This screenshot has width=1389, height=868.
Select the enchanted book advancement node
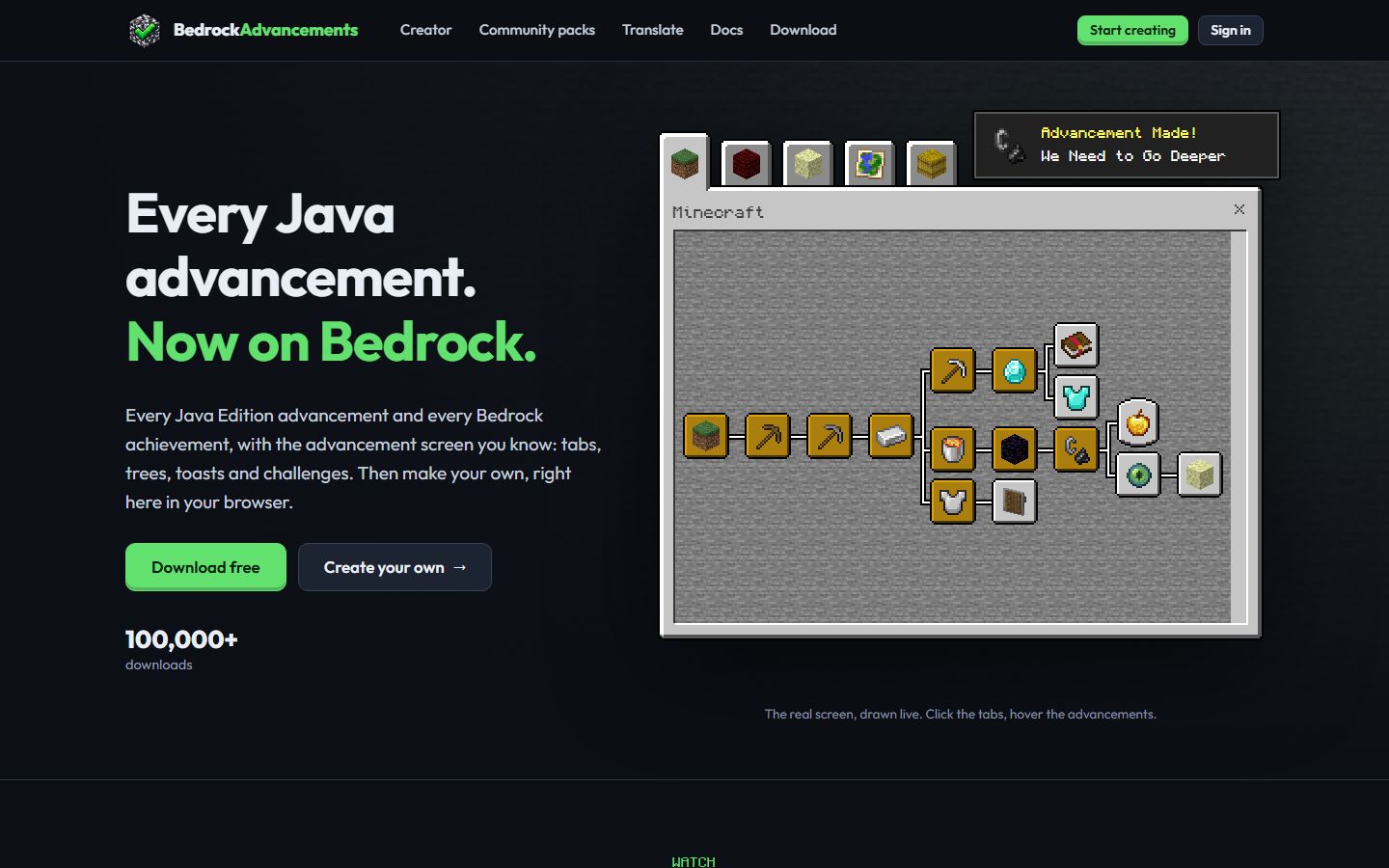coord(1076,345)
